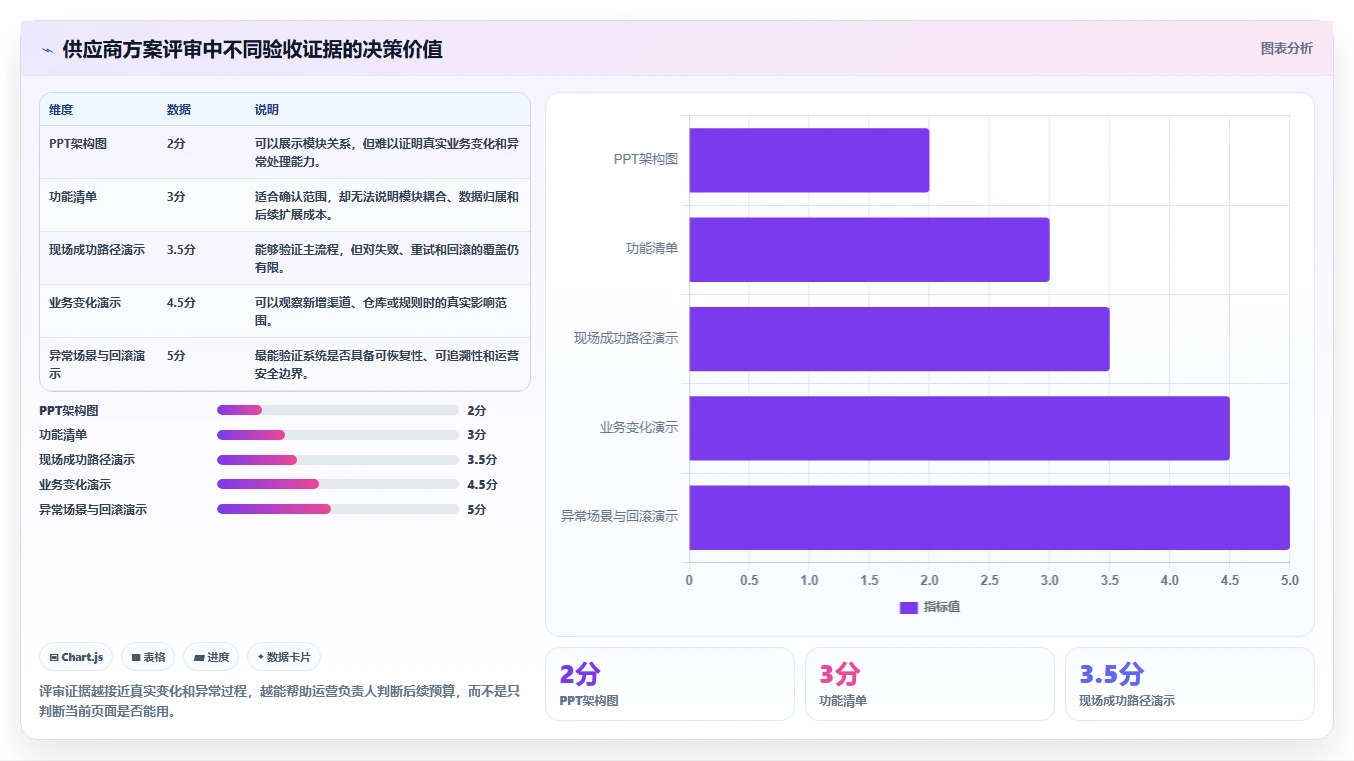1354x761 pixels.
Task: Select the 数据卡片 tag chip
Action: point(284,657)
